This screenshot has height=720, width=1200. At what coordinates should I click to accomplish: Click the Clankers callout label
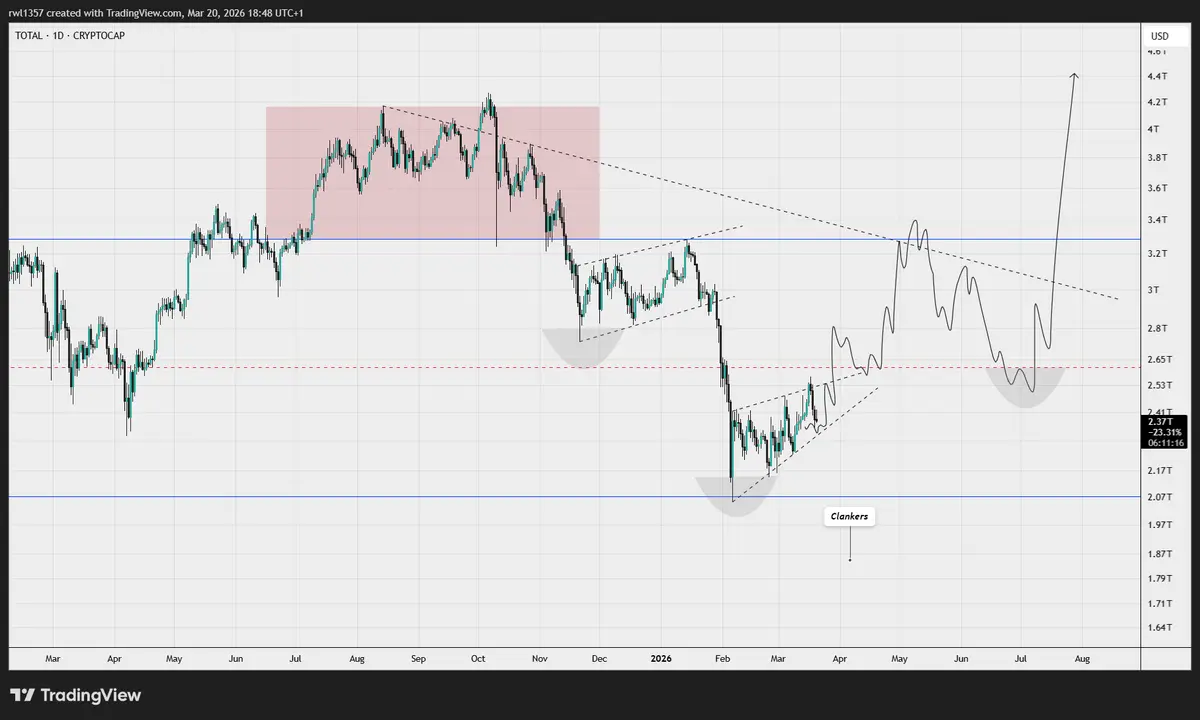850,518
